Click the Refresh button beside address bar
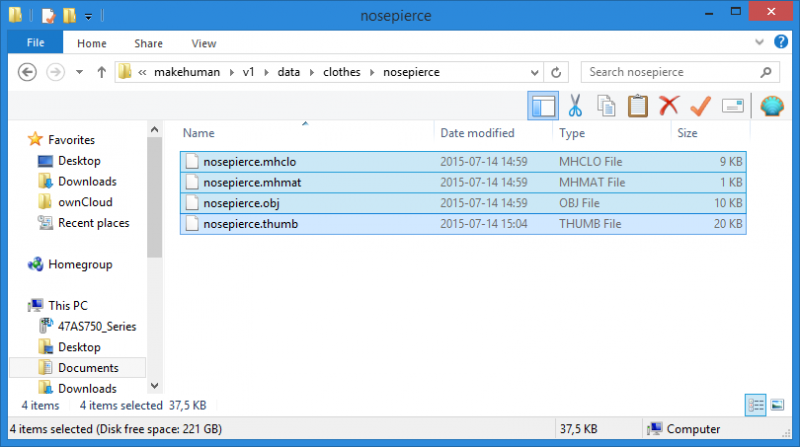The image size is (800, 447). point(556,72)
